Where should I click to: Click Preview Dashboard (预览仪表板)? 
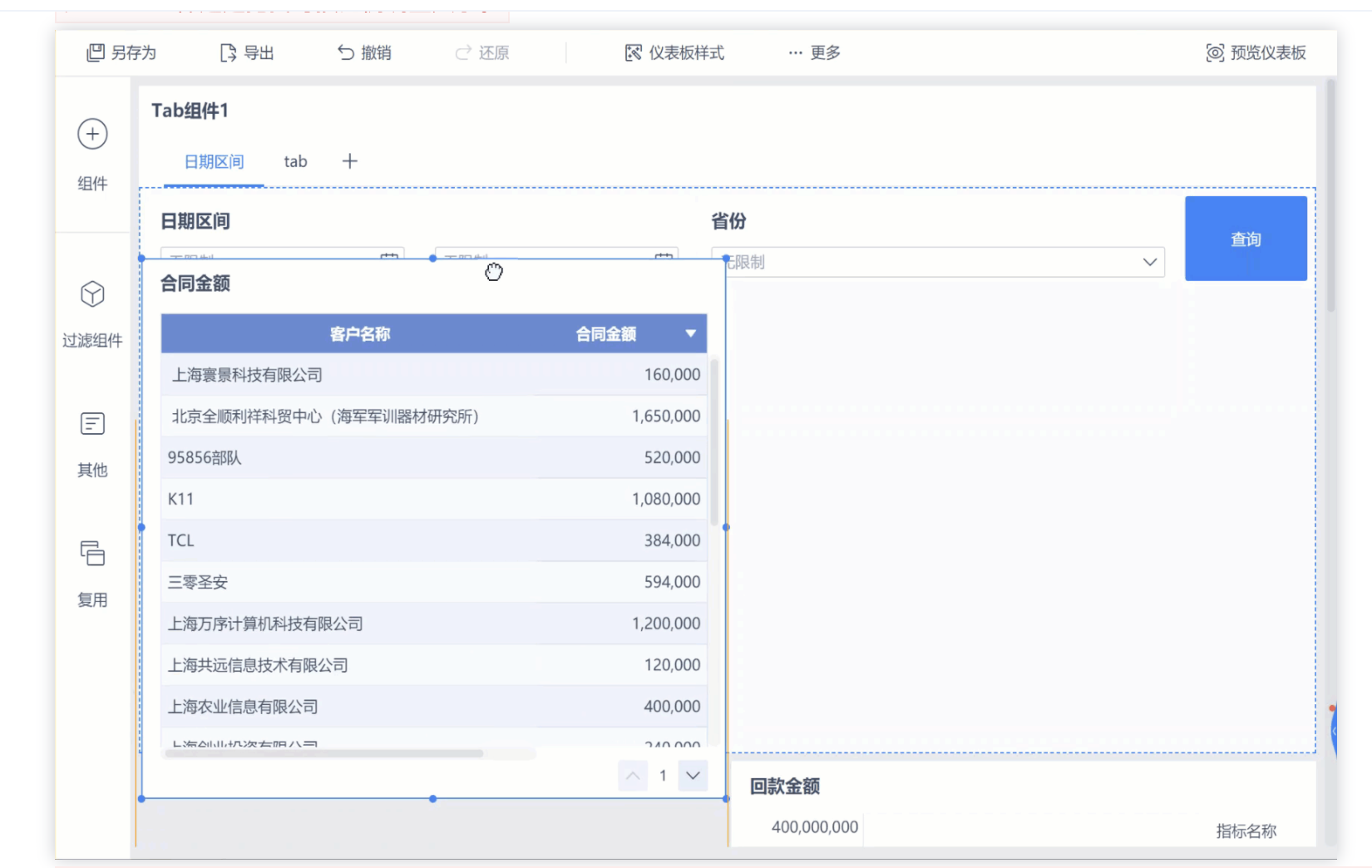1256,52
